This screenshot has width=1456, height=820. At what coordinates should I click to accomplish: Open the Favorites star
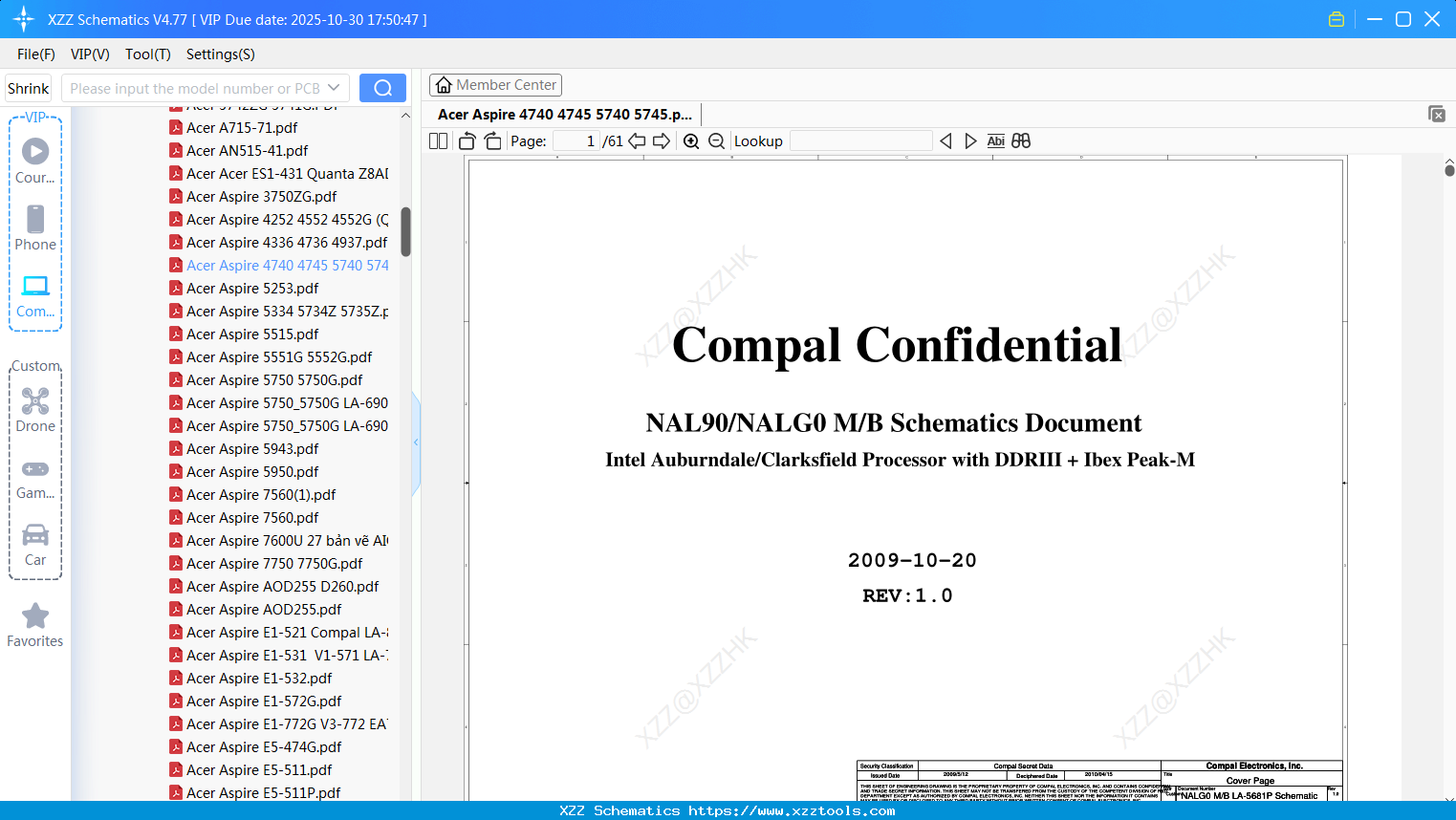pos(35,625)
